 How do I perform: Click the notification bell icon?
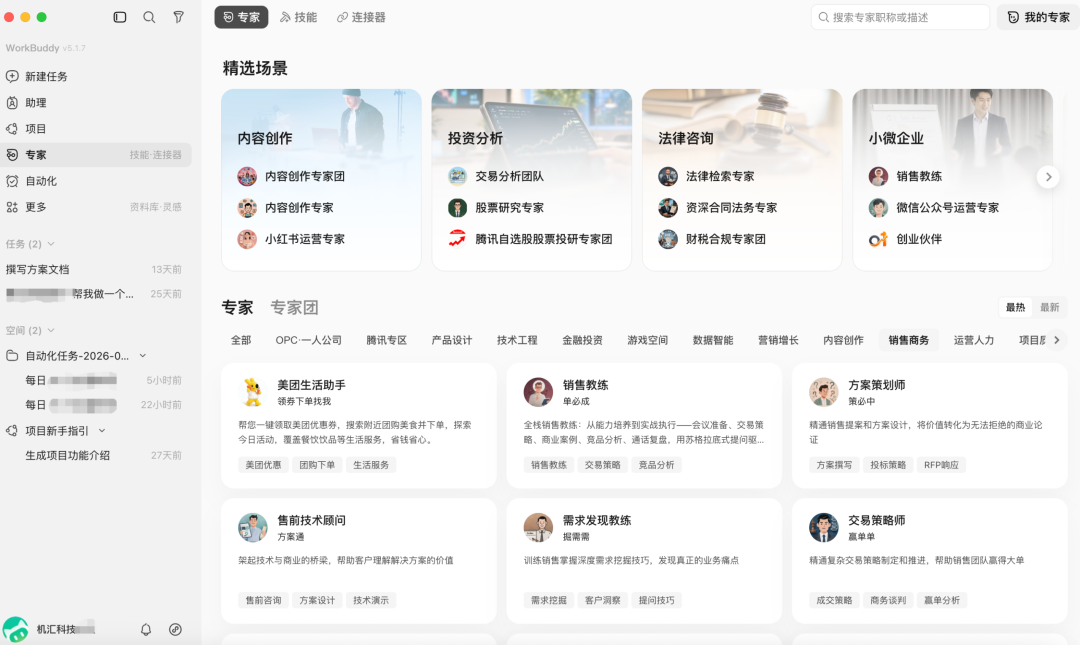[x=146, y=629]
